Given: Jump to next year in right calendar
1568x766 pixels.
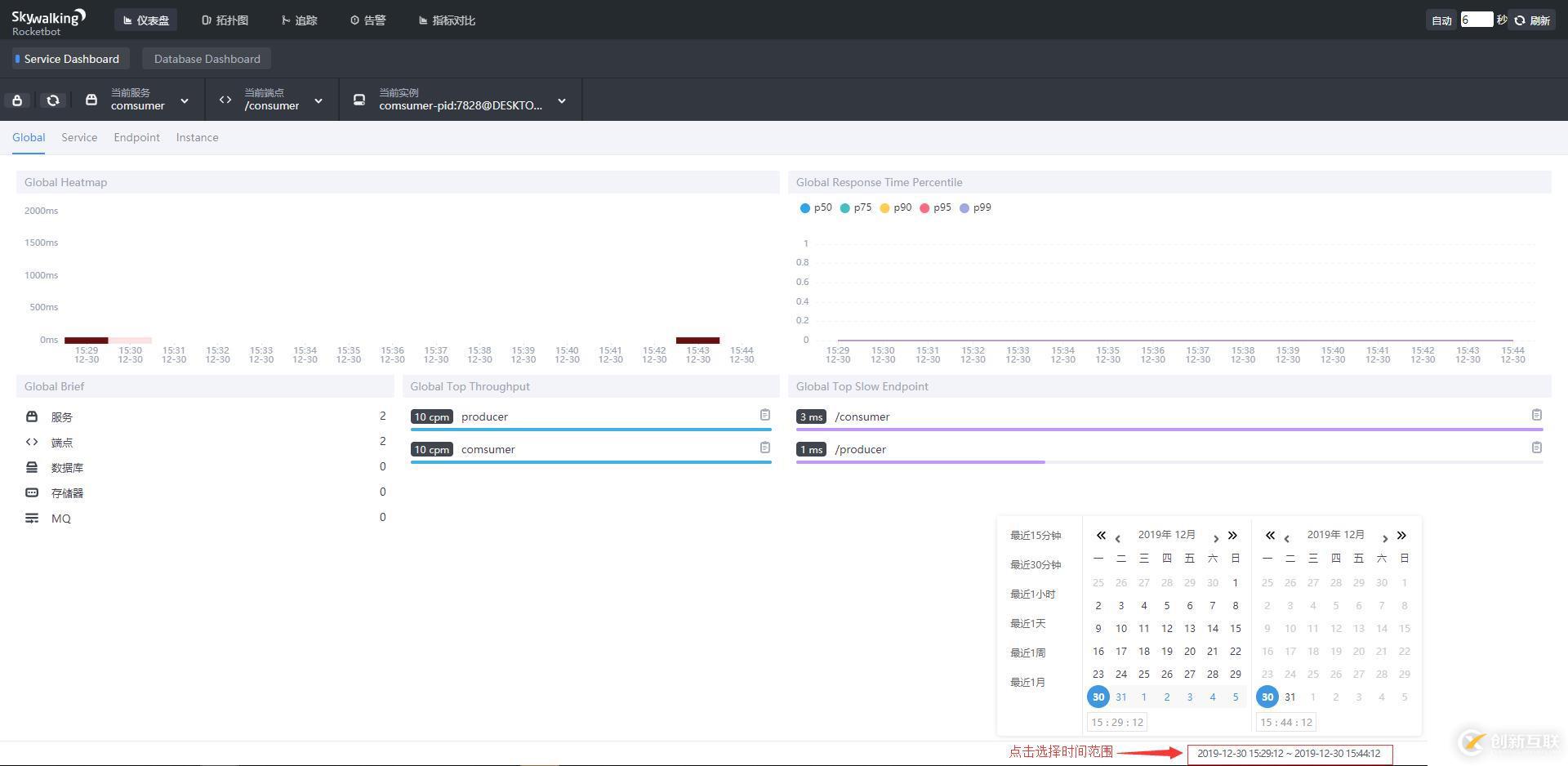Looking at the screenshot, I should click(x=1401, y=536).
